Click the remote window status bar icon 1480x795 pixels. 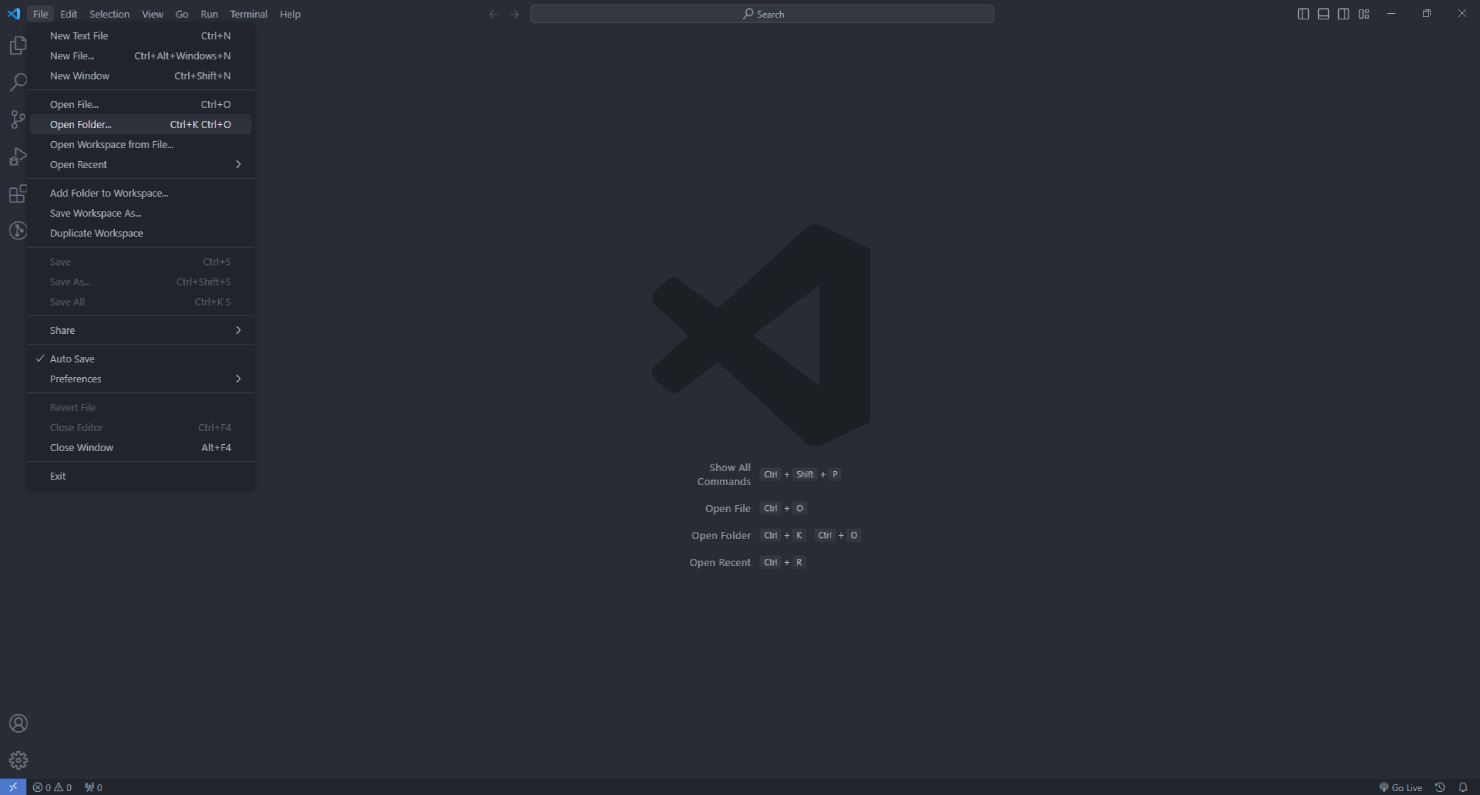pos(13,787)
